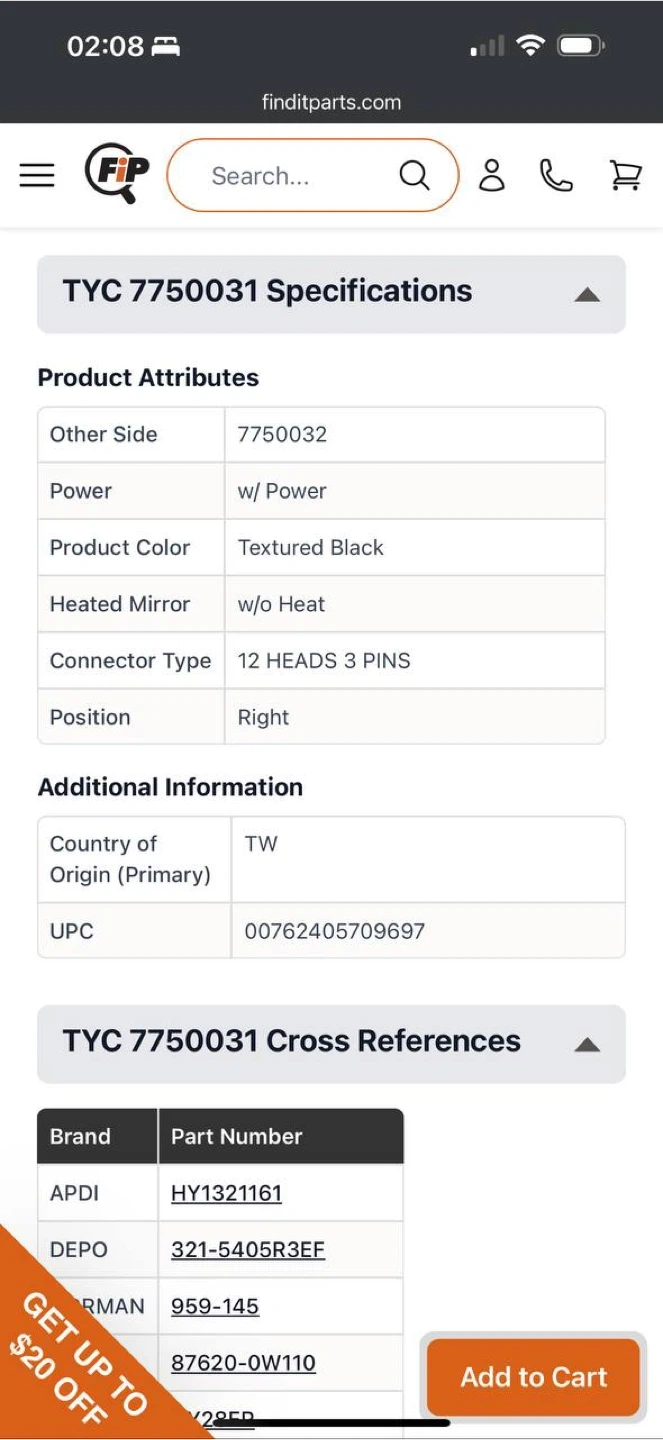Follow the 959-145 part number link
663x1440 pixels.
pyautogui.click(x=215, y=1306)
